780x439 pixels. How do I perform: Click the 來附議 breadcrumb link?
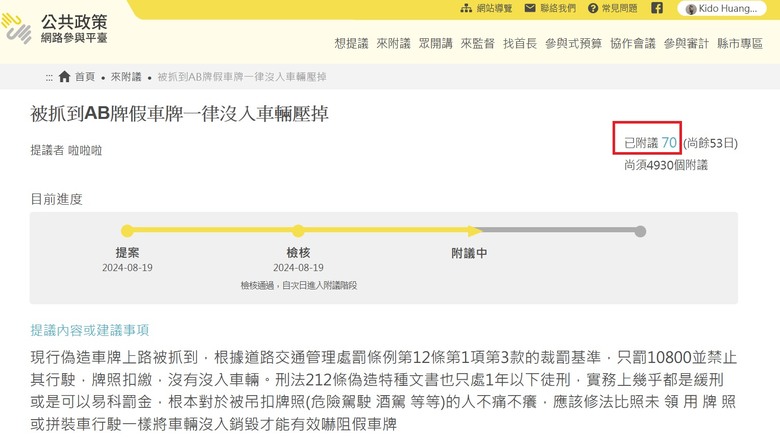coord(126,77)
